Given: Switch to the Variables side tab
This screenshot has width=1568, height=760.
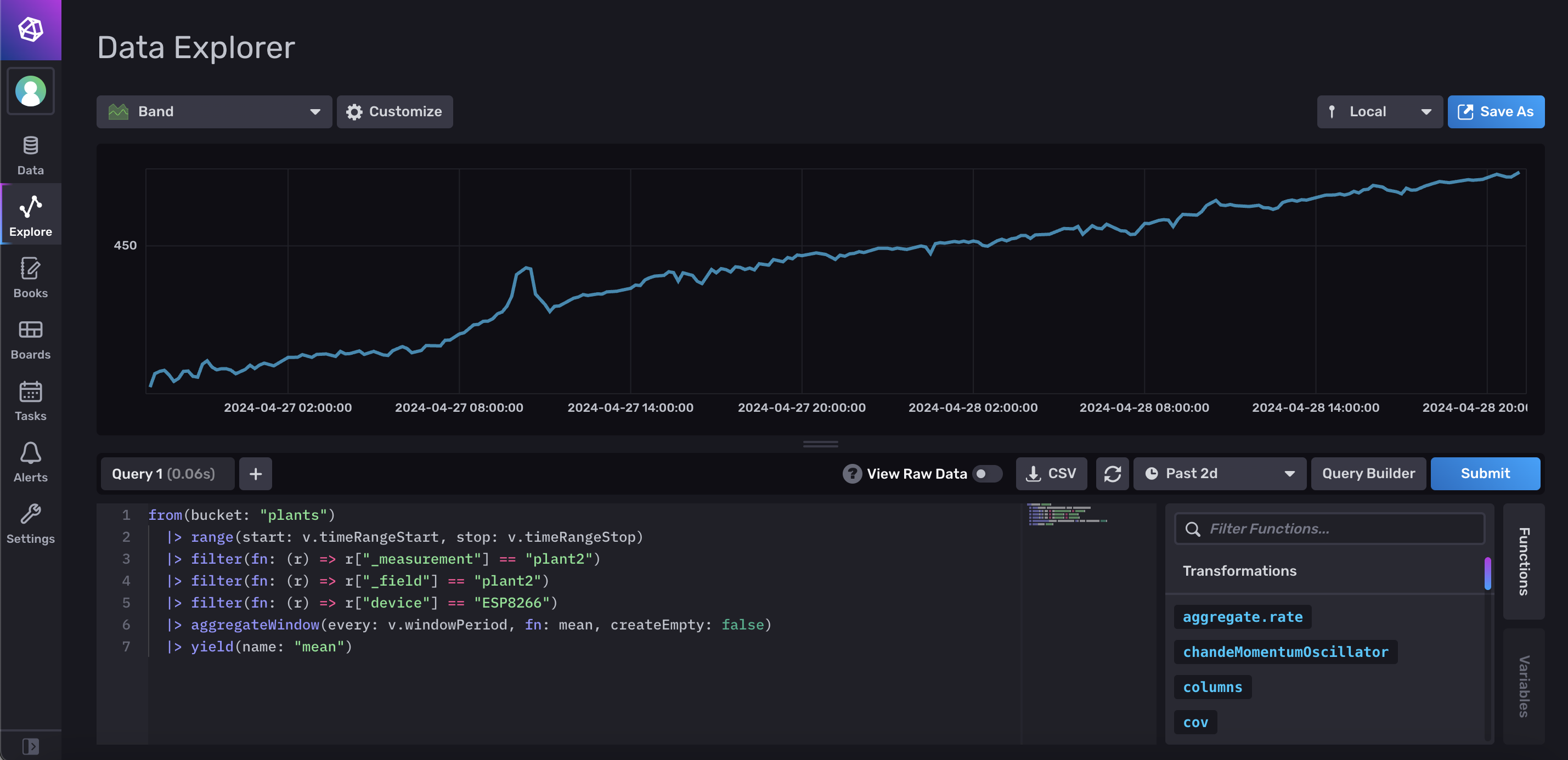Looking at the screenshot, I should tap(1523, 686).
